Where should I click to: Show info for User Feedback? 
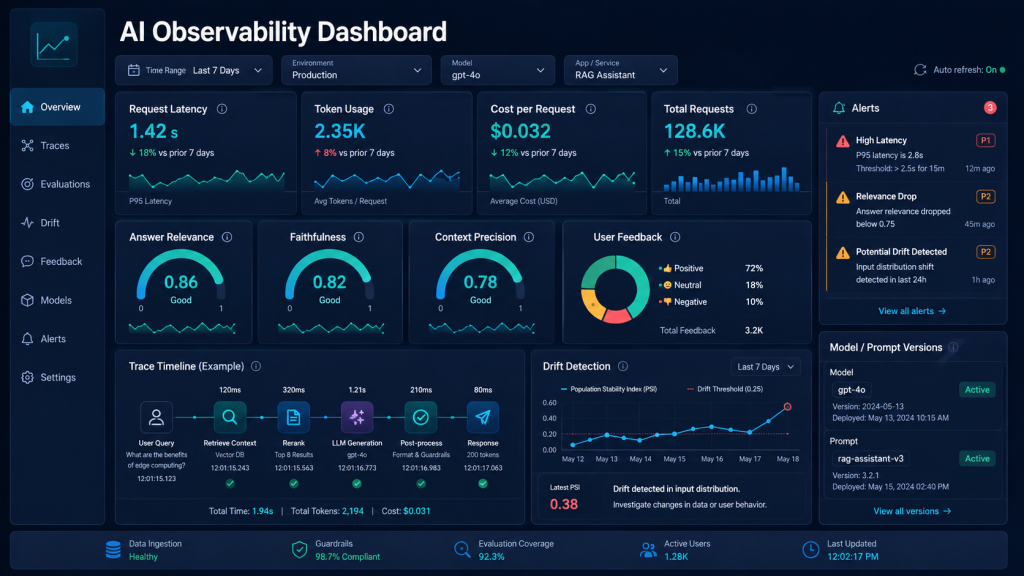pyautogui.click(x=675, y=237)
